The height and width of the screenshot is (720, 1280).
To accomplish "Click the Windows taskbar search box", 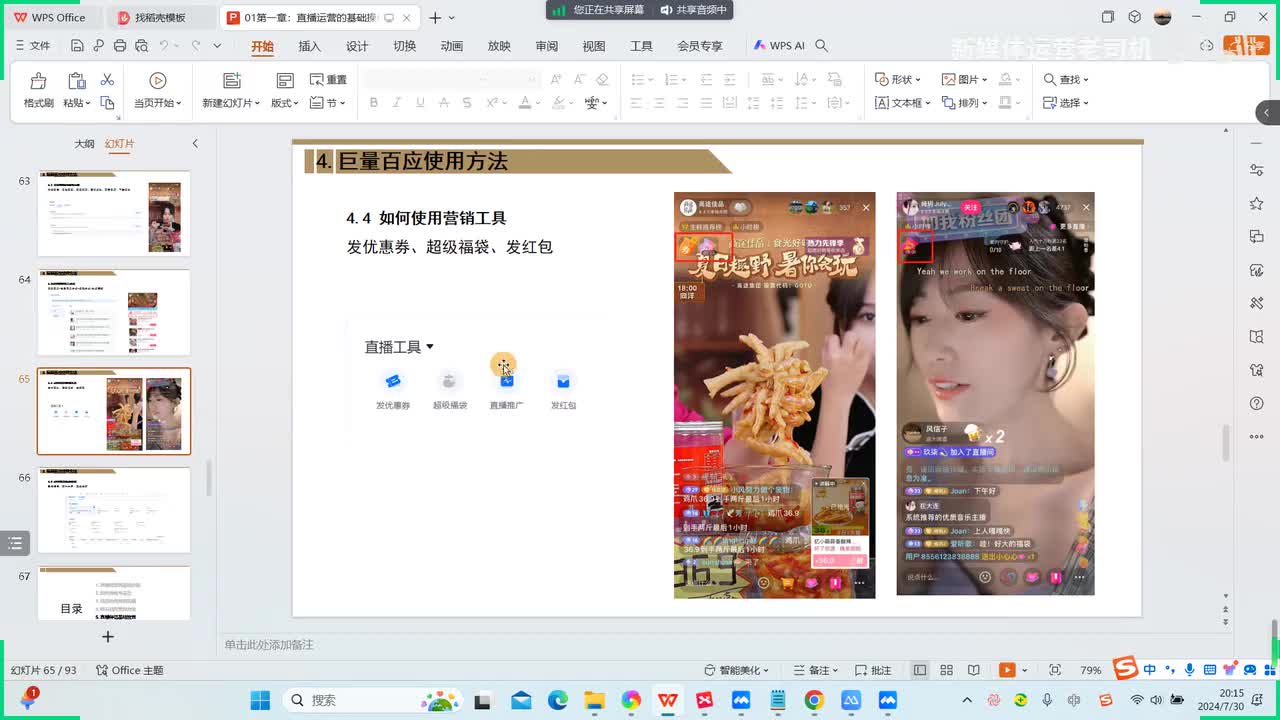I will tap(375, 700).
